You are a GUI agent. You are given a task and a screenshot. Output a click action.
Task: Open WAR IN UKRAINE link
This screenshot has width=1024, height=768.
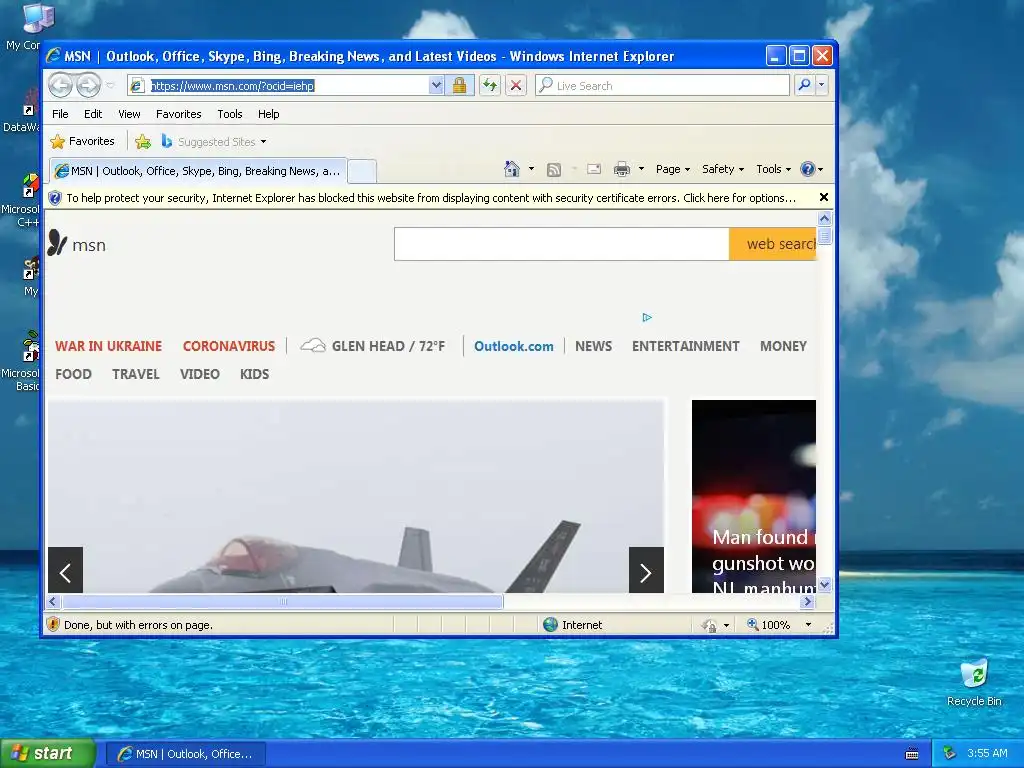[x=108, y=346]
